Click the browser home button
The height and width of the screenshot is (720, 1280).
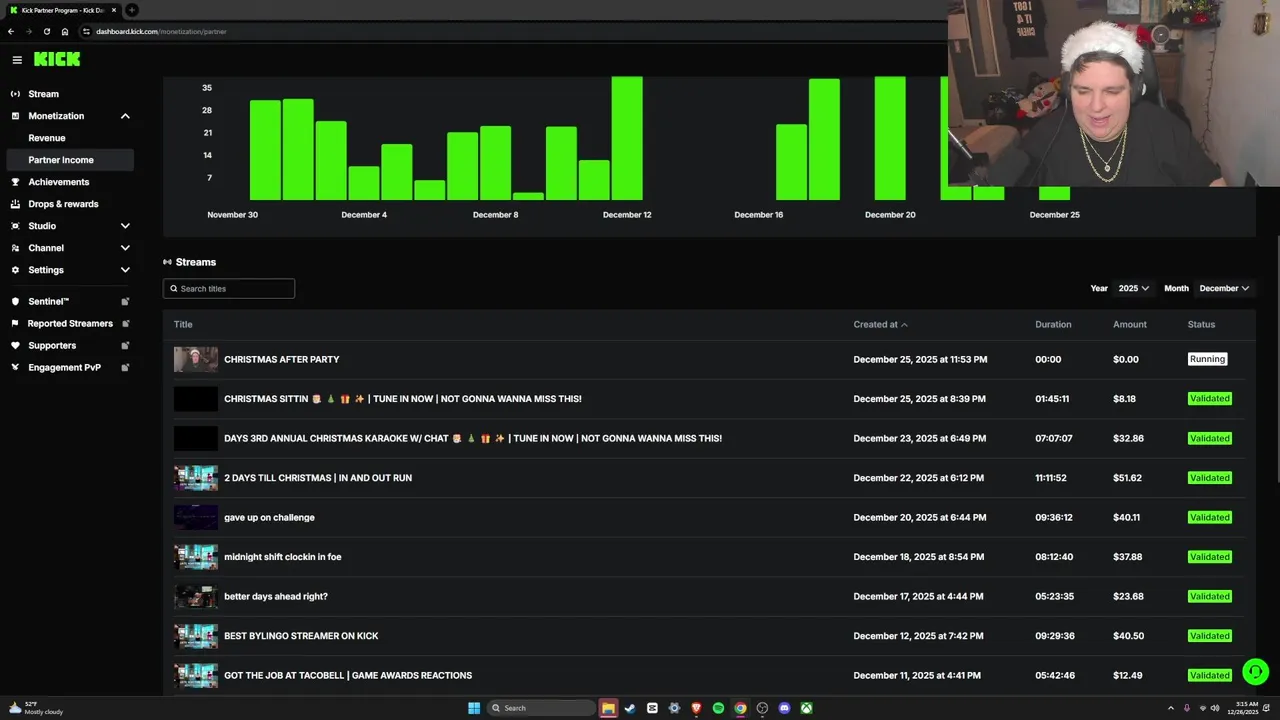click(x=65, y=31)
